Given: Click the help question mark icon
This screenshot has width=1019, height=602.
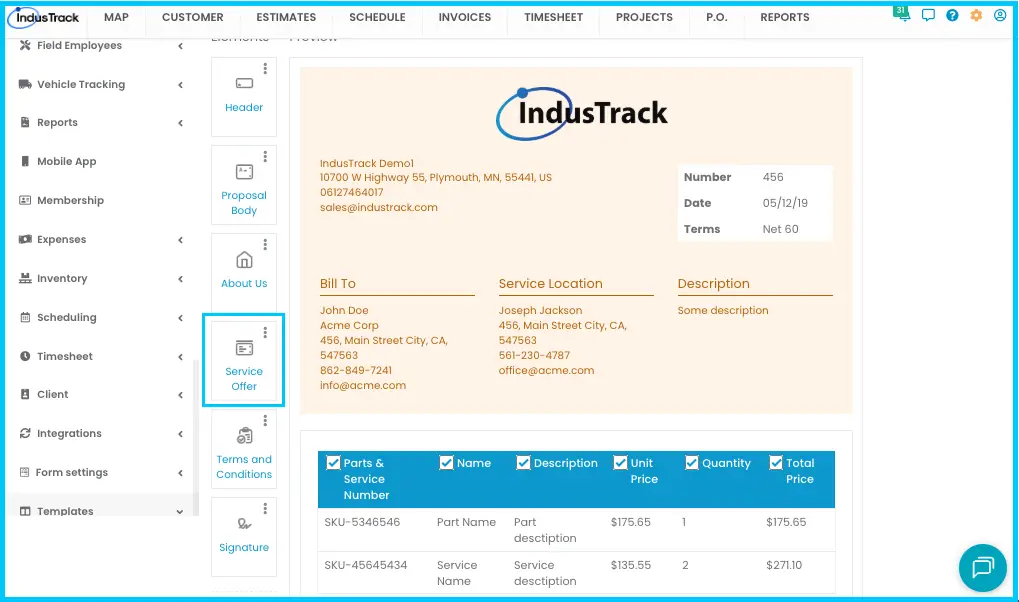Looking at the screenshot, I should (x=952, y=15).
